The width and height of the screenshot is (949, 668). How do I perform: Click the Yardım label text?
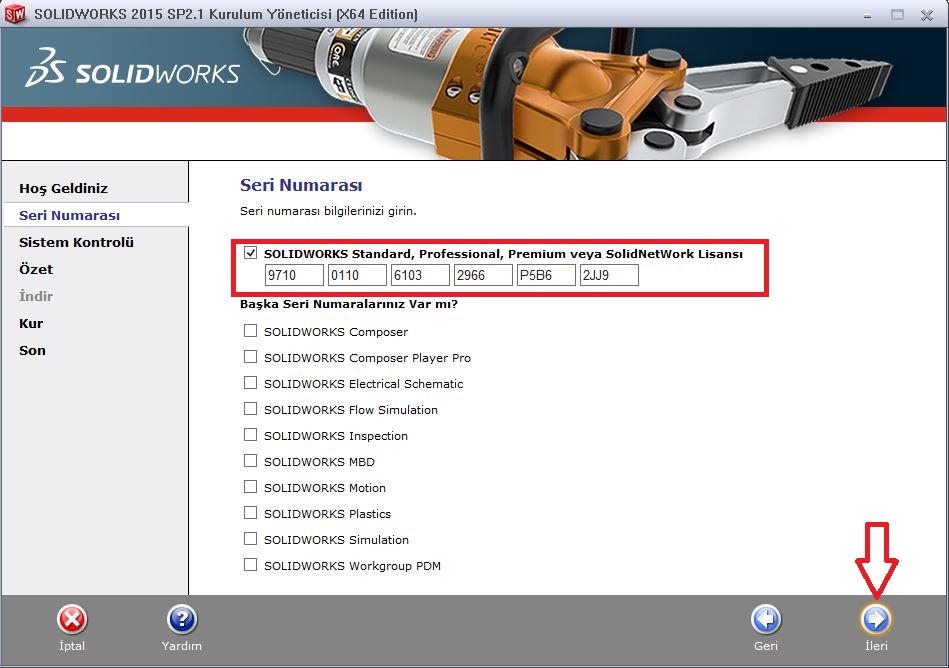click(x=182, y=646)
